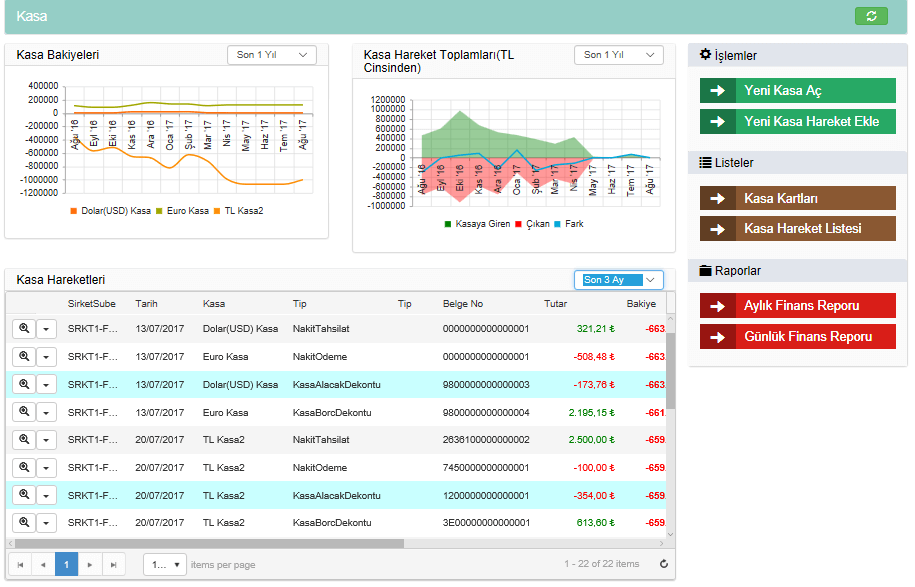
Task: Sort by Tarih column header
Action: pos(146,303)
